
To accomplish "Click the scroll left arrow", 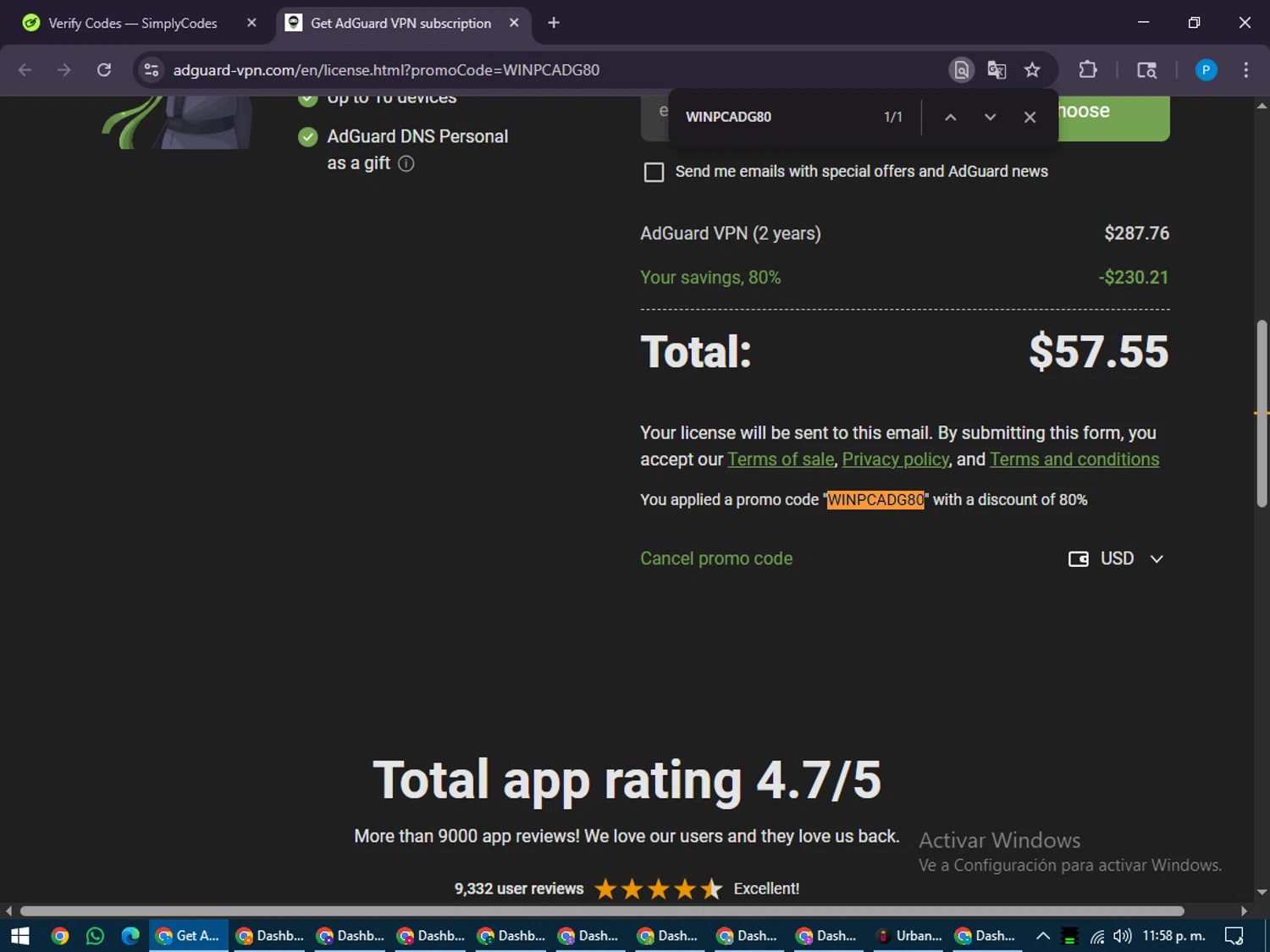I will [x=8, y=911].
